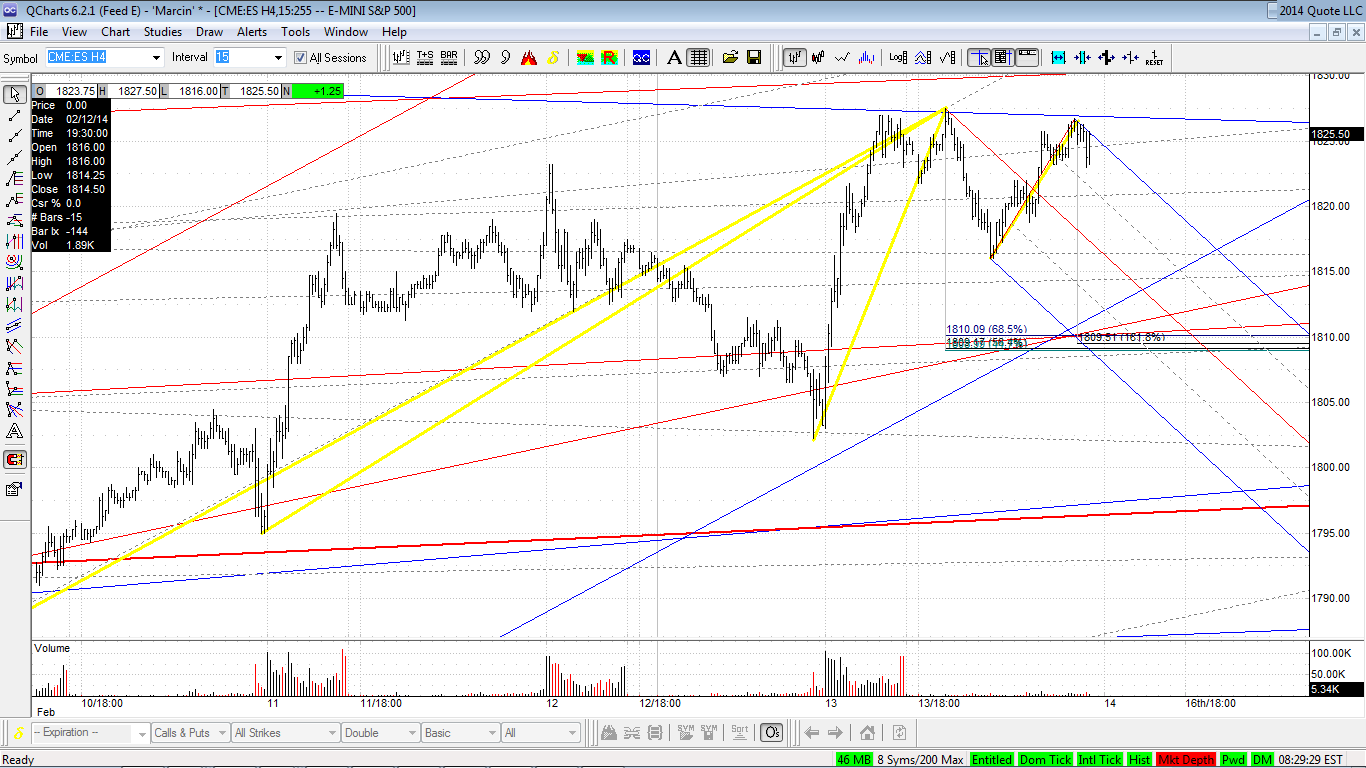Image resolution: width=1366 pixels, height=768 pixels.
Task: Click the BAR chart type icon
Action: [449, 57]
